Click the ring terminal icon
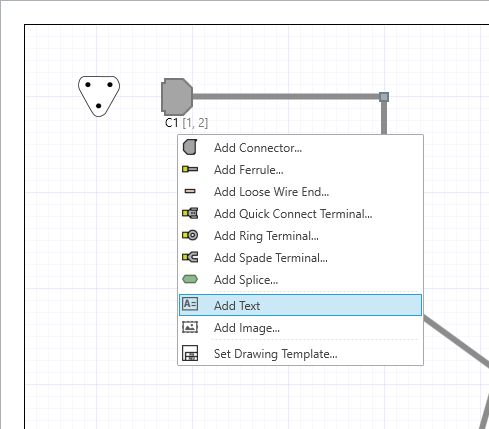Viewport: 489px width, 429px height. [190, 235]
